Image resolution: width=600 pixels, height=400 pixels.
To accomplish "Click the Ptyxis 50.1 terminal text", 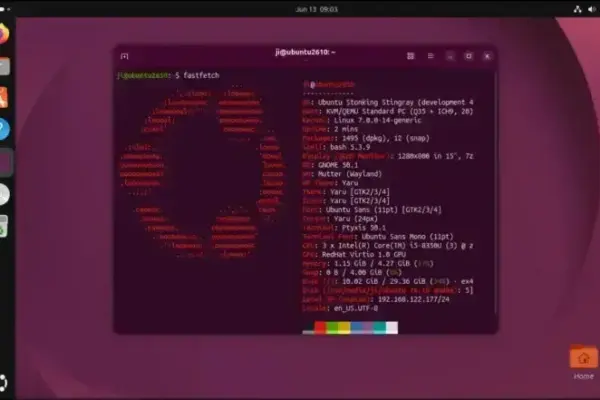I will pos(364,228).
